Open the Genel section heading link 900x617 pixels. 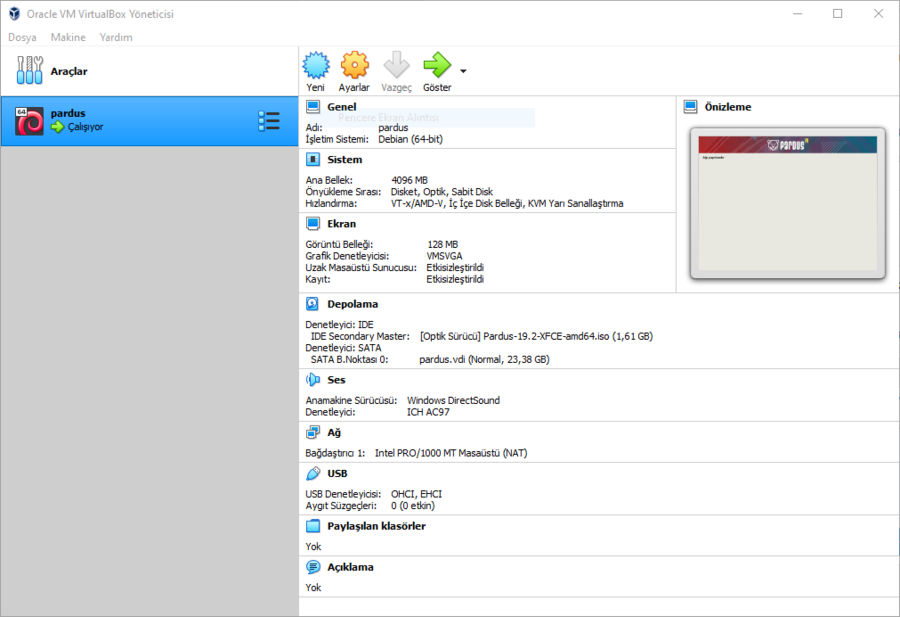[x=342, y=107]
